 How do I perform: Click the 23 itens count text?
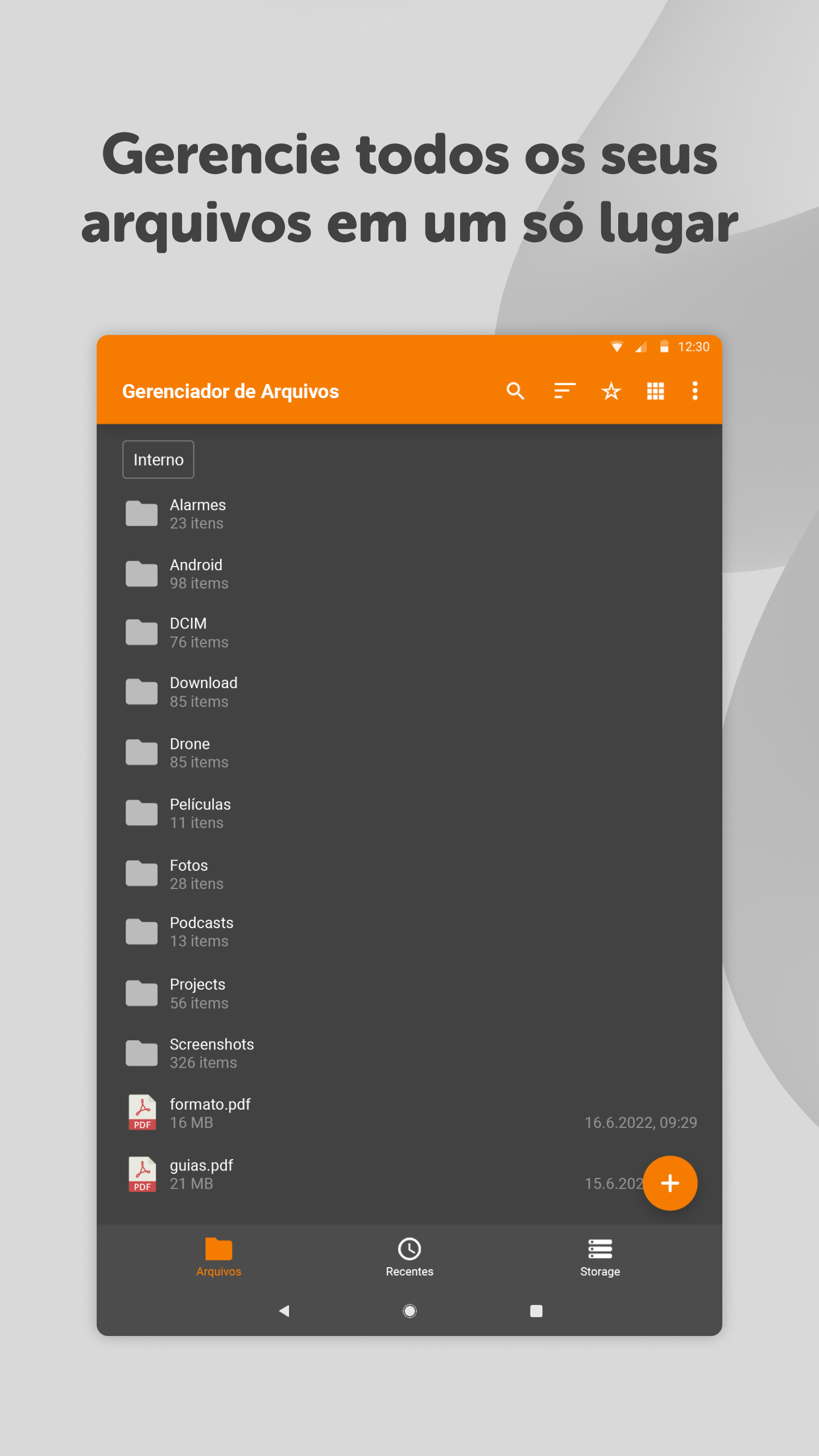(x=196, y=523)
